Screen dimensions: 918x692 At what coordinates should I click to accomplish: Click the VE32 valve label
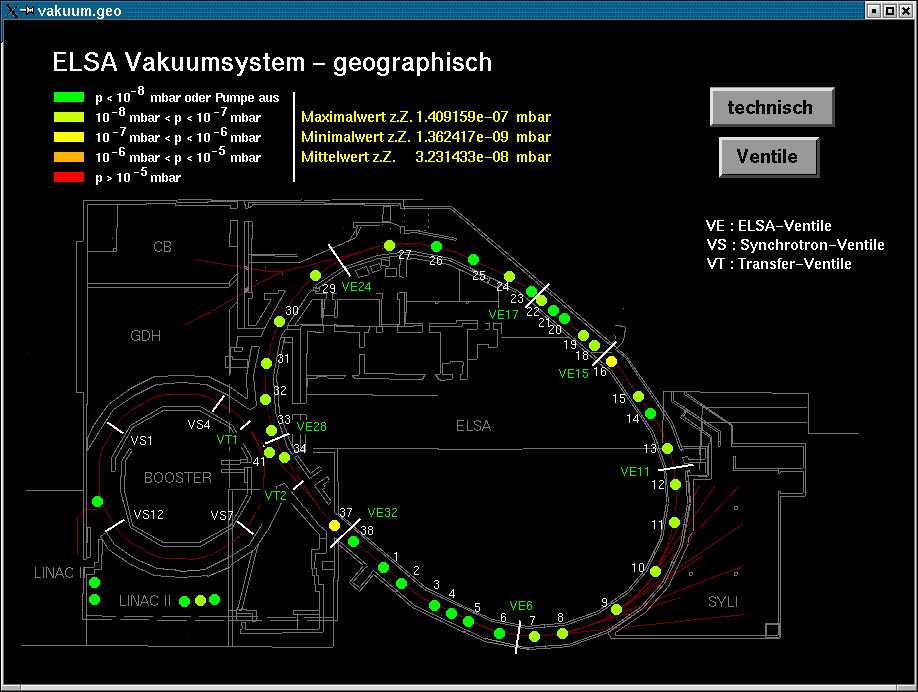382,513
